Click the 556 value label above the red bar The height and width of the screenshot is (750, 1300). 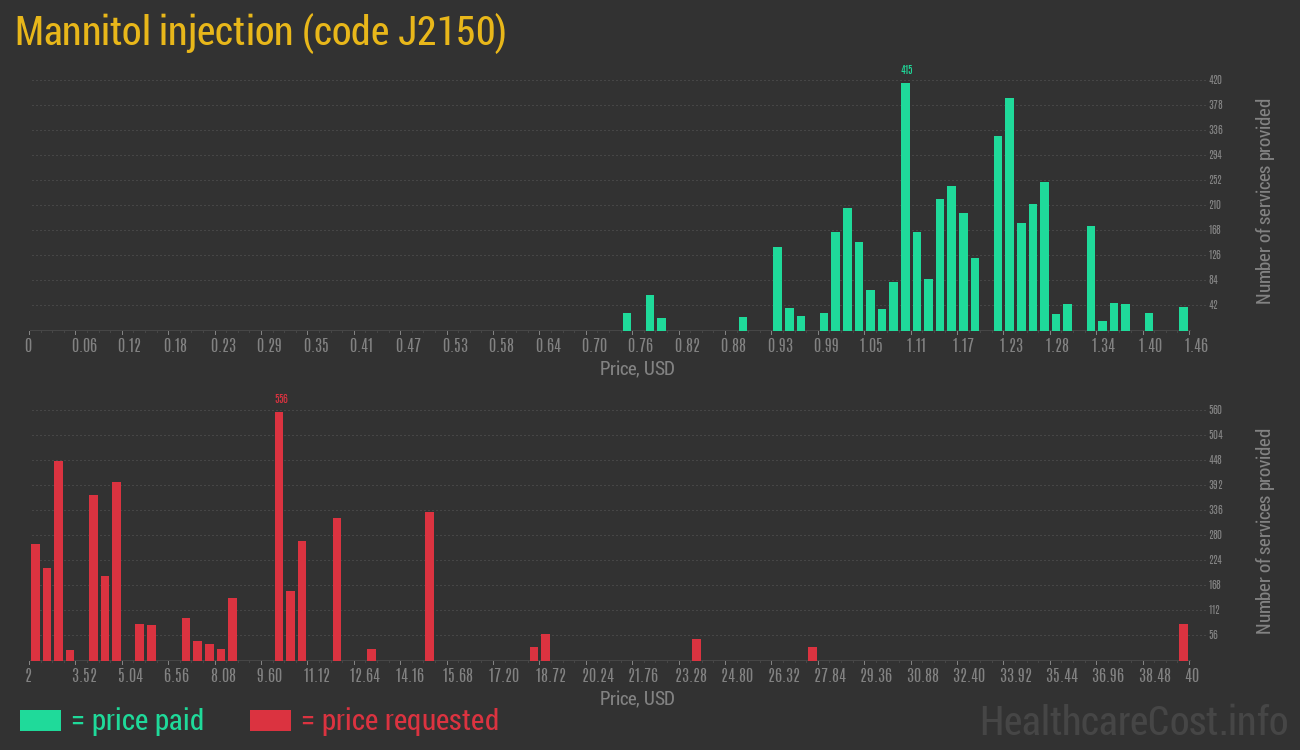point(281,399)
